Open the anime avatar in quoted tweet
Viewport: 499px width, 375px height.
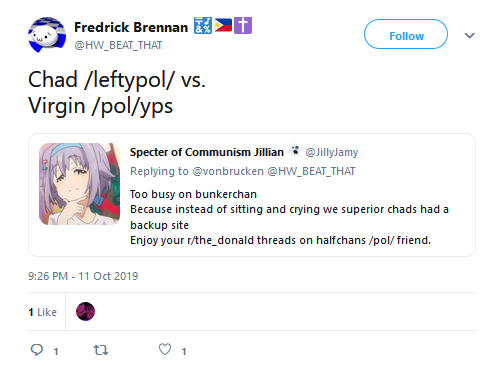coord(79,184)
